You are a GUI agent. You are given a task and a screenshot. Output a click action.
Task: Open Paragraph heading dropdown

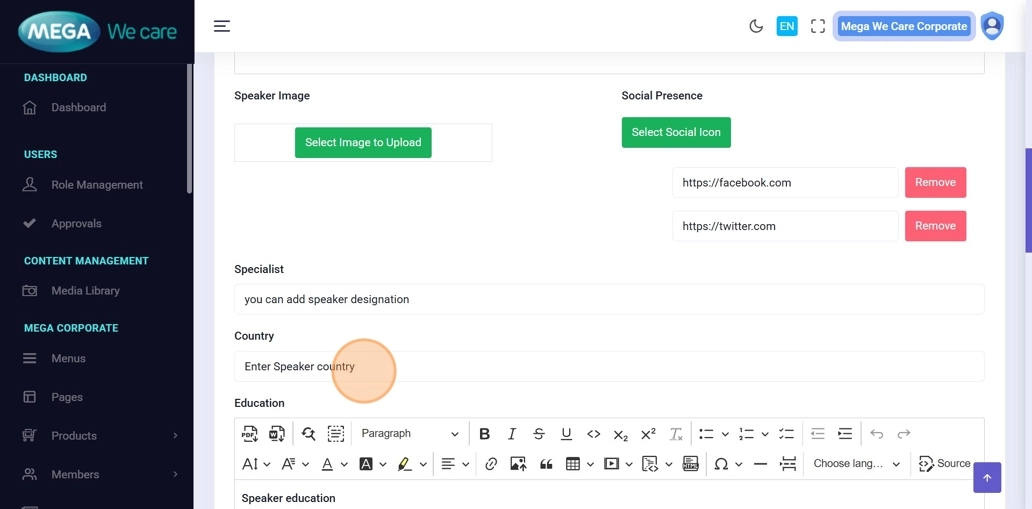click(410, 434)
